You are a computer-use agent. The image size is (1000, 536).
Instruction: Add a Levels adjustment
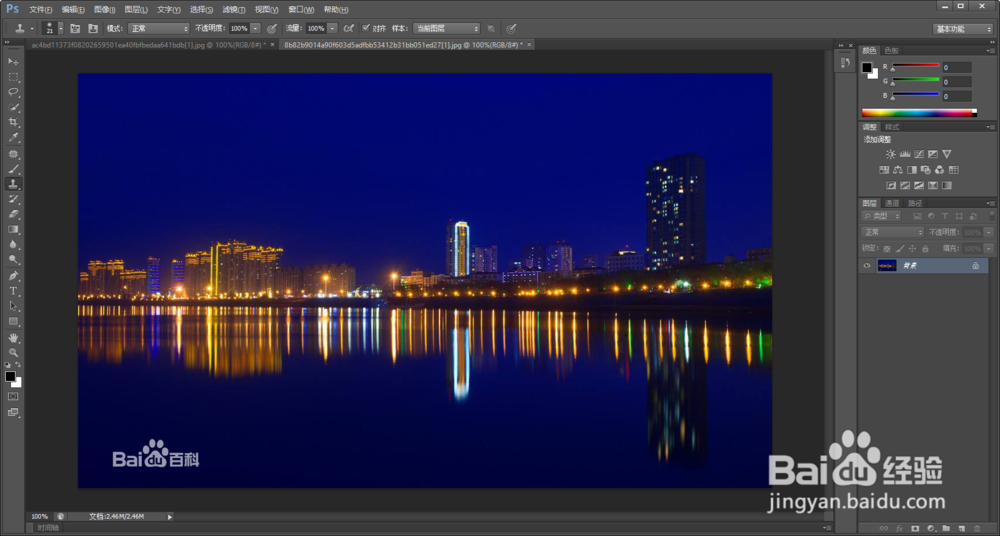coord(904,154)
